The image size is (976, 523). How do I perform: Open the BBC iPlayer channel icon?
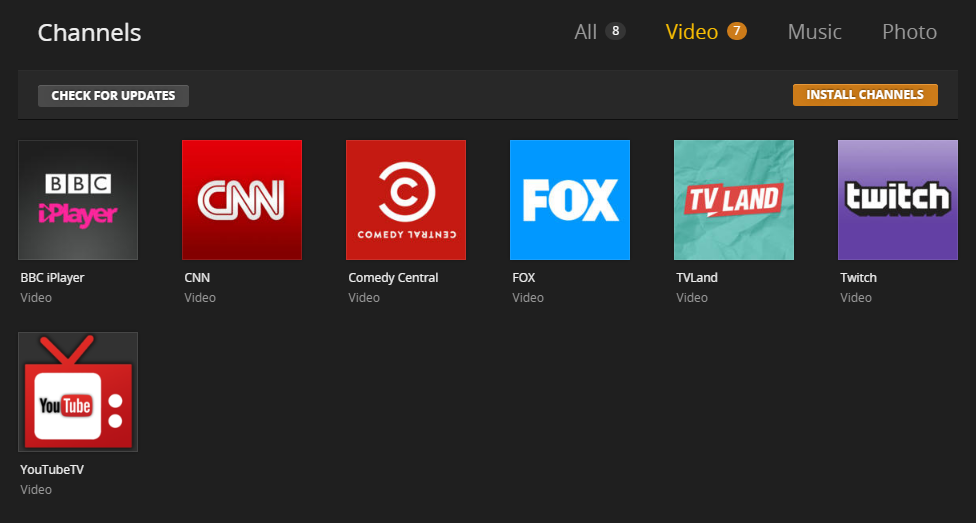coord(78,200)
